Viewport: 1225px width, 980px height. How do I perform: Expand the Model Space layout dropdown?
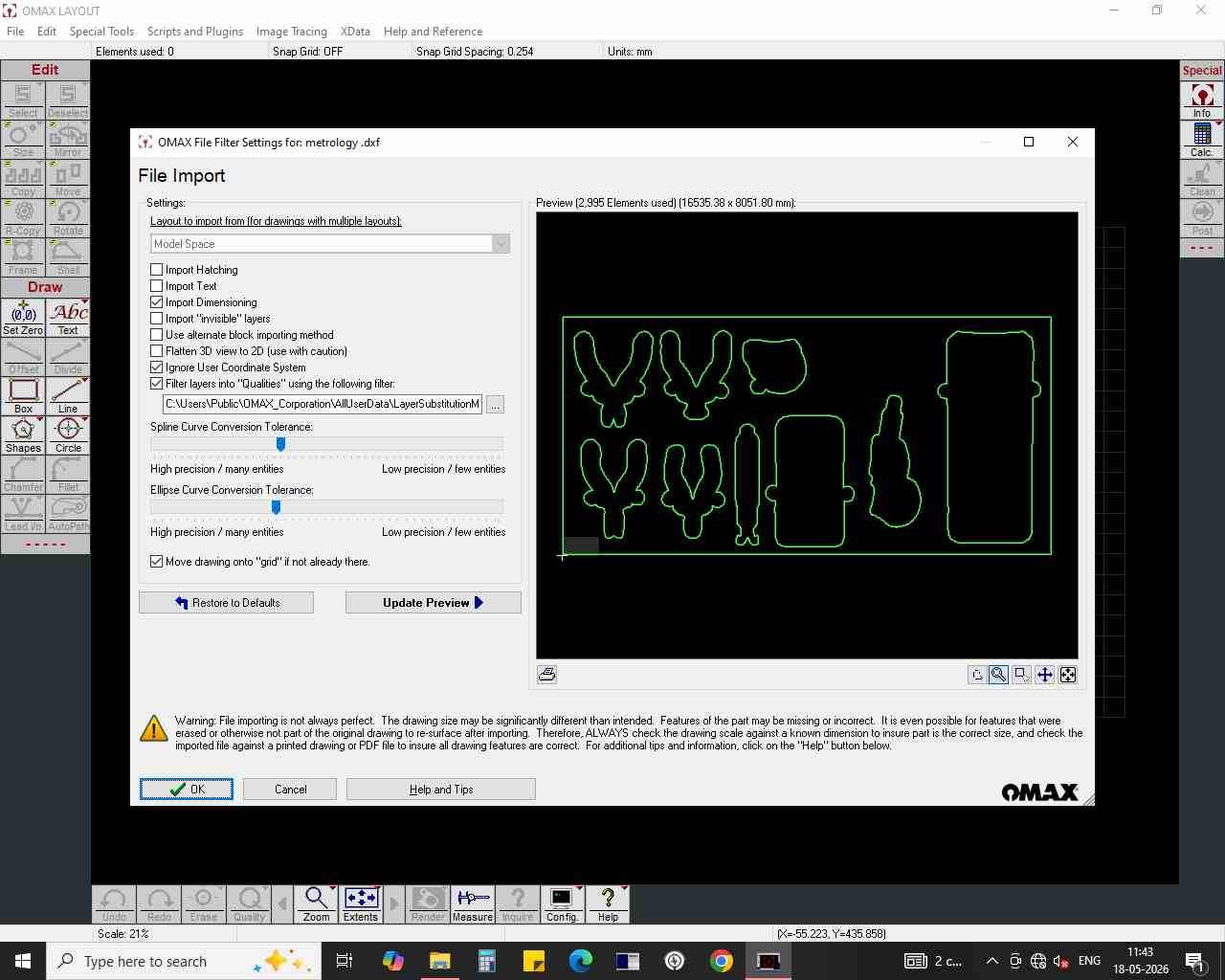point(501,244)
